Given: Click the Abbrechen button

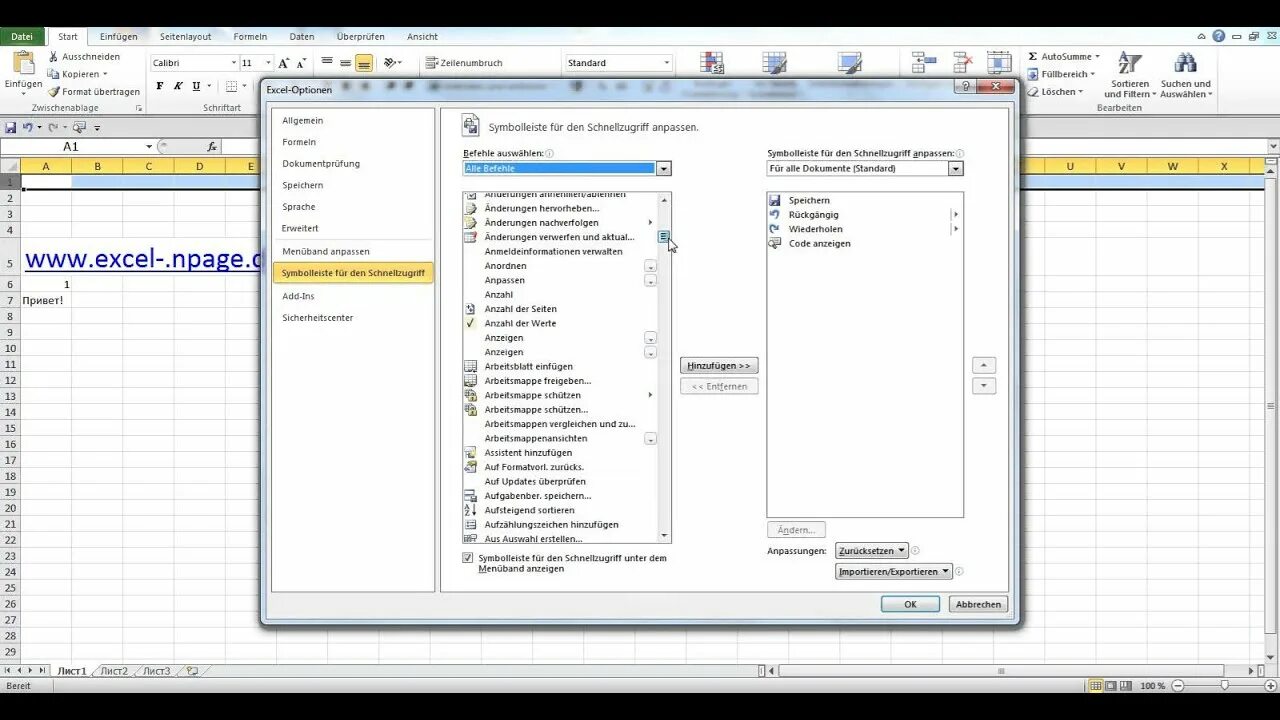Looking at the screenshot, I should click(978, 604).
